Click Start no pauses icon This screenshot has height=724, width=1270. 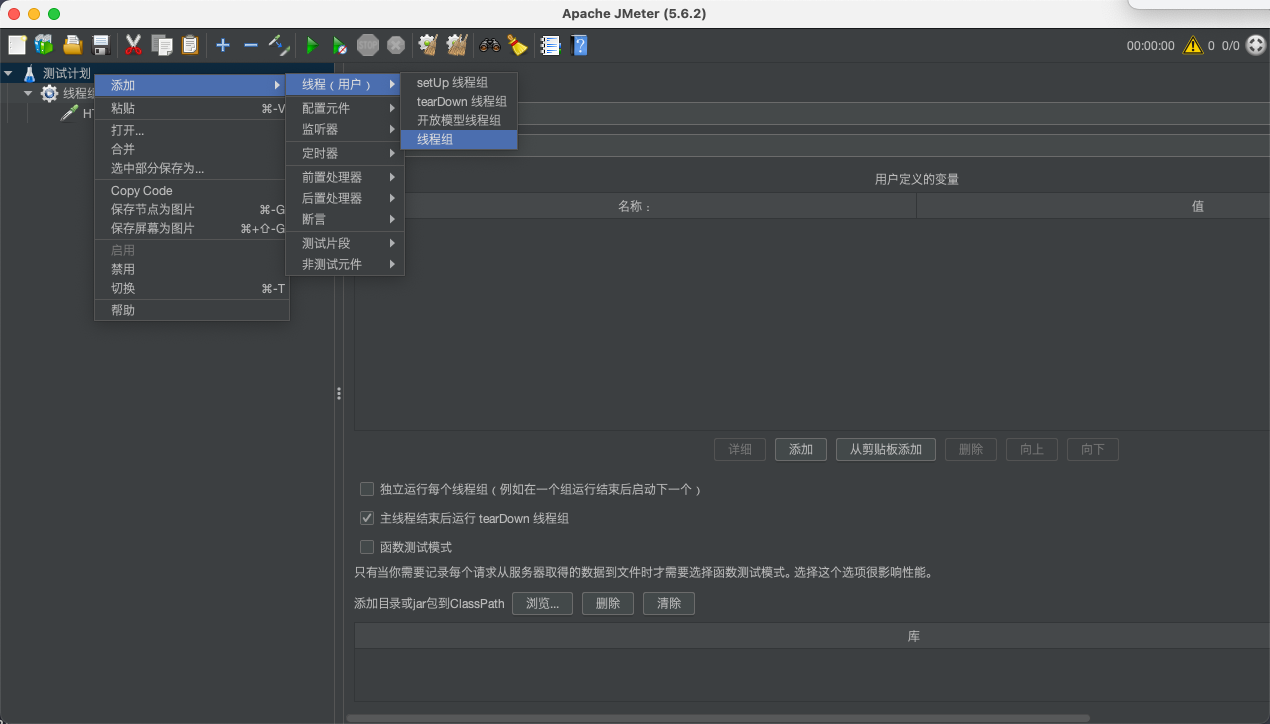point(340,45)
